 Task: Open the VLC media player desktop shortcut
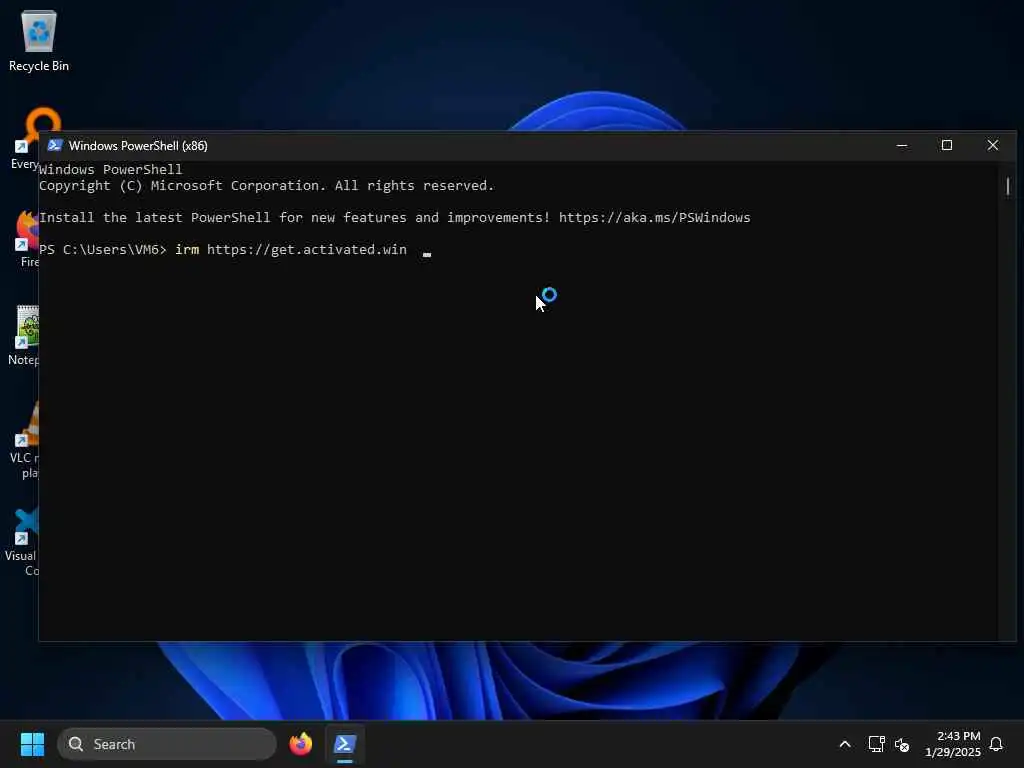[25, 440]
